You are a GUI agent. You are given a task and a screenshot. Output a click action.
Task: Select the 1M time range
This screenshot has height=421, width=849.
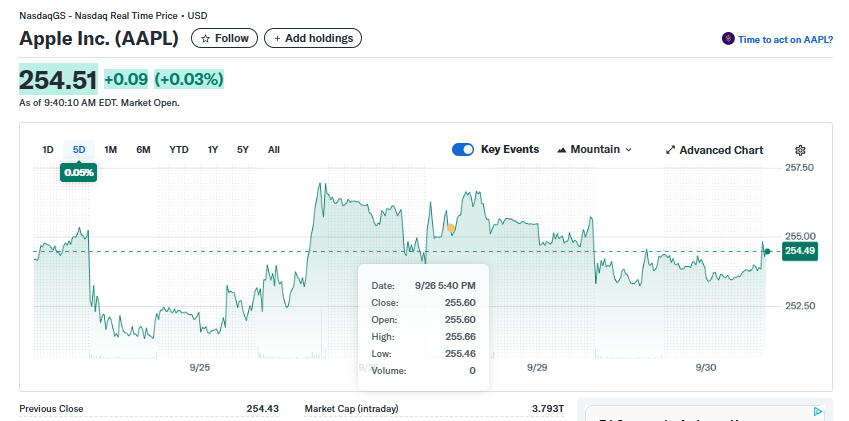(110, 149)
